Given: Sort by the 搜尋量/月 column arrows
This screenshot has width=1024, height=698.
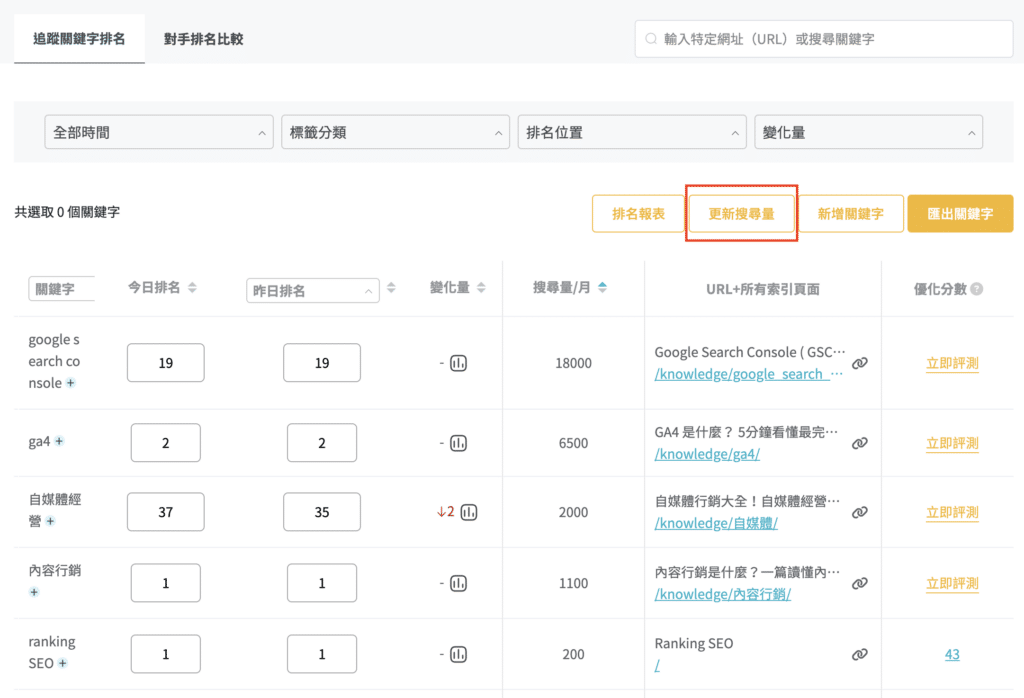Looking at the screenshot, I should point(602,288).
